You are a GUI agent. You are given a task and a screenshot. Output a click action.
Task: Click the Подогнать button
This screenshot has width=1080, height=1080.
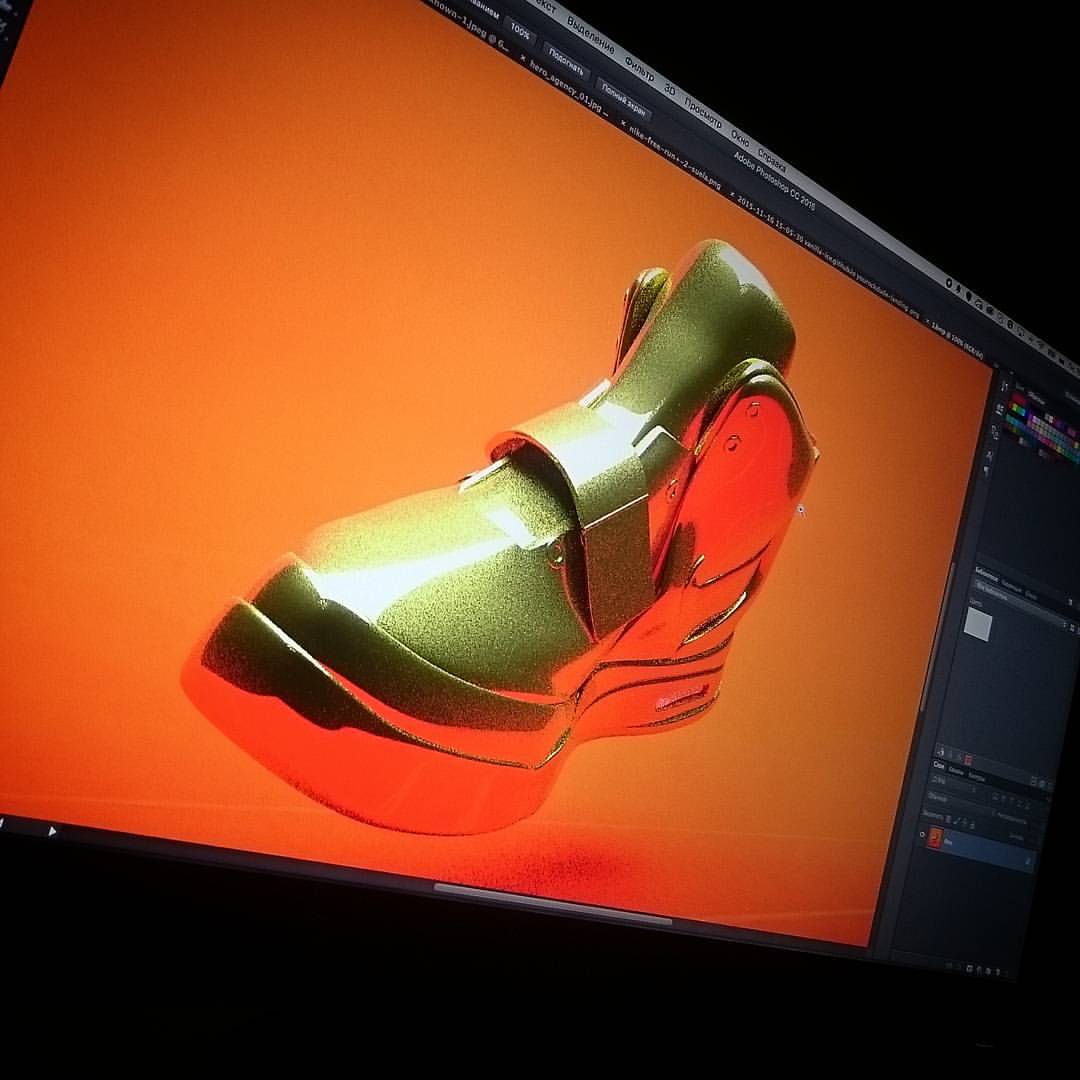tap(566, 61)
